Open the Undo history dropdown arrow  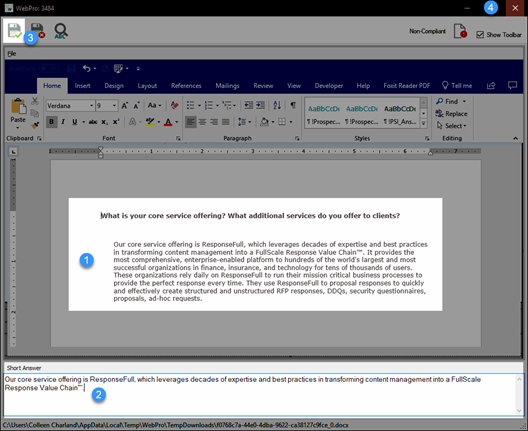point(95,69)
